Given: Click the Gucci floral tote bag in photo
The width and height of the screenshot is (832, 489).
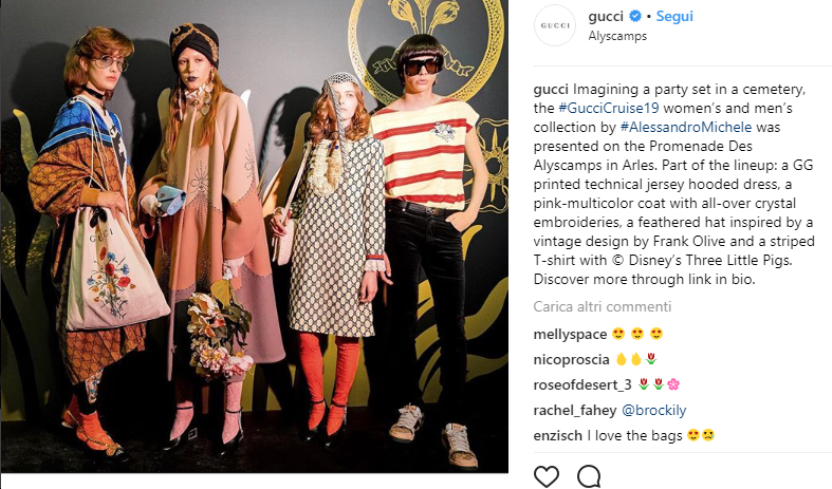Looking at the screenshot, I should (114, 269).
